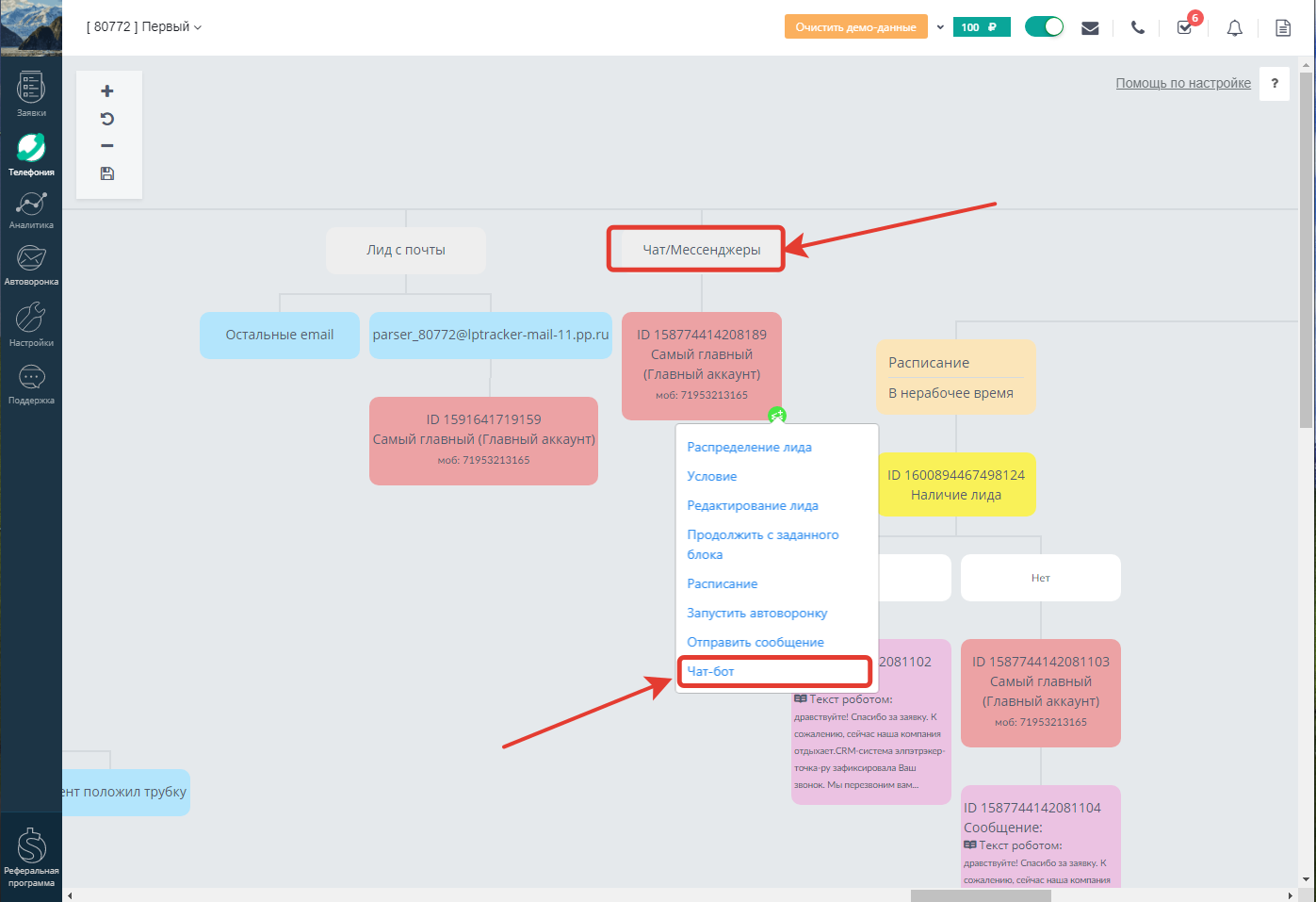Image resolution: width=1316 pixels, height=902 pixels.
Task: Choose Распределение лида from menu
Action: (749, 447)
